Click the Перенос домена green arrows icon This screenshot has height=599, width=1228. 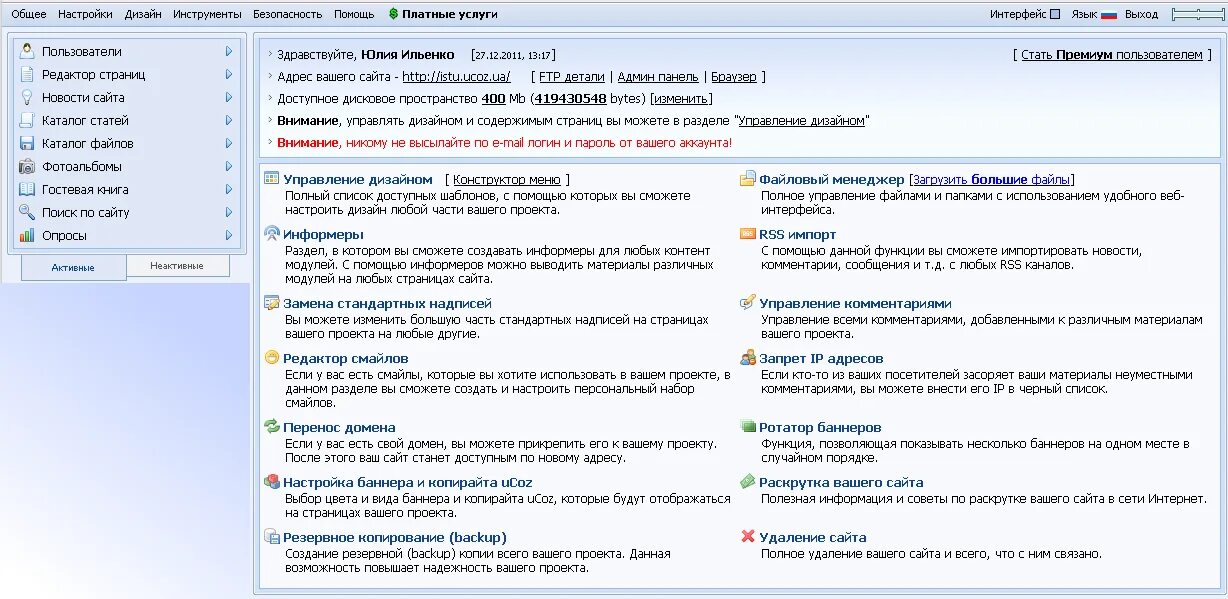point(271,426)
